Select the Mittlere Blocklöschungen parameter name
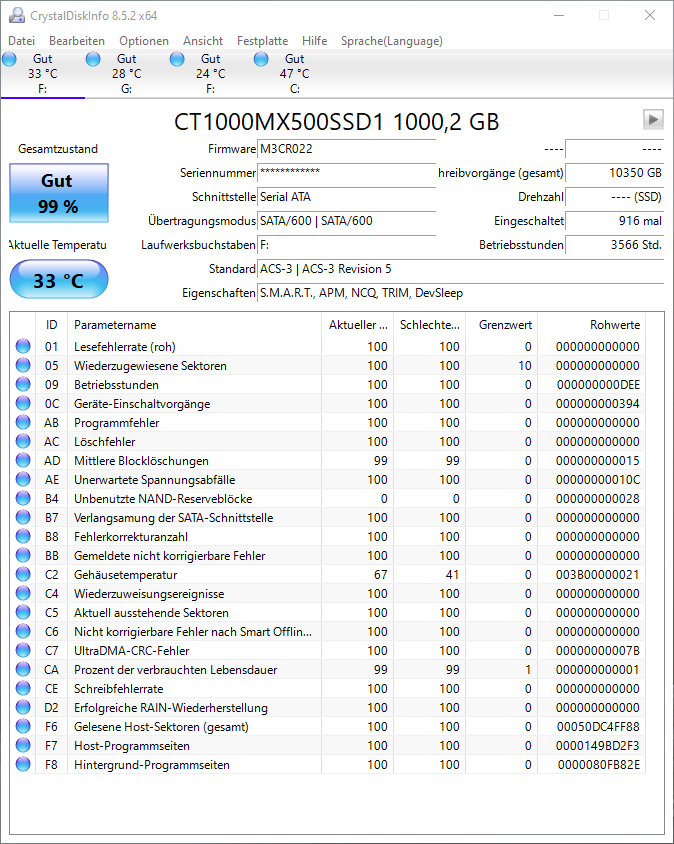The width and height of the screenshot is (674, 844). [x=141, y=461]
